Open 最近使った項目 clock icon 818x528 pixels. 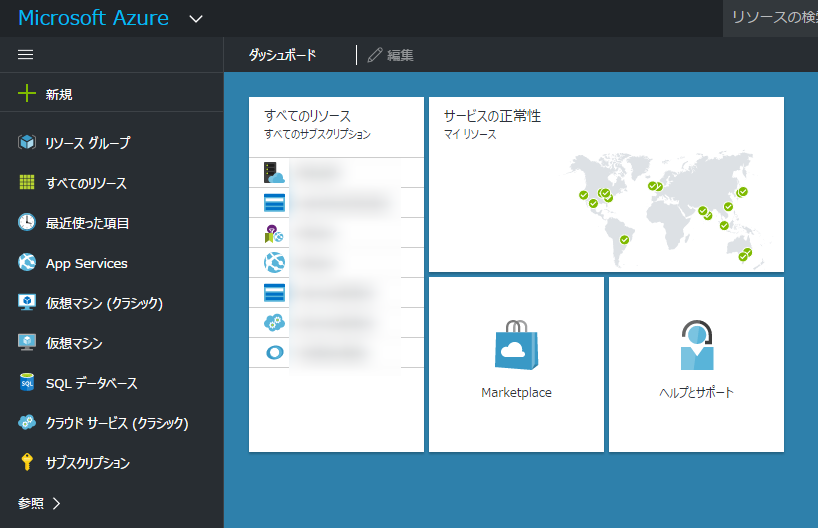pyautogui.click(x=27, y=223)
